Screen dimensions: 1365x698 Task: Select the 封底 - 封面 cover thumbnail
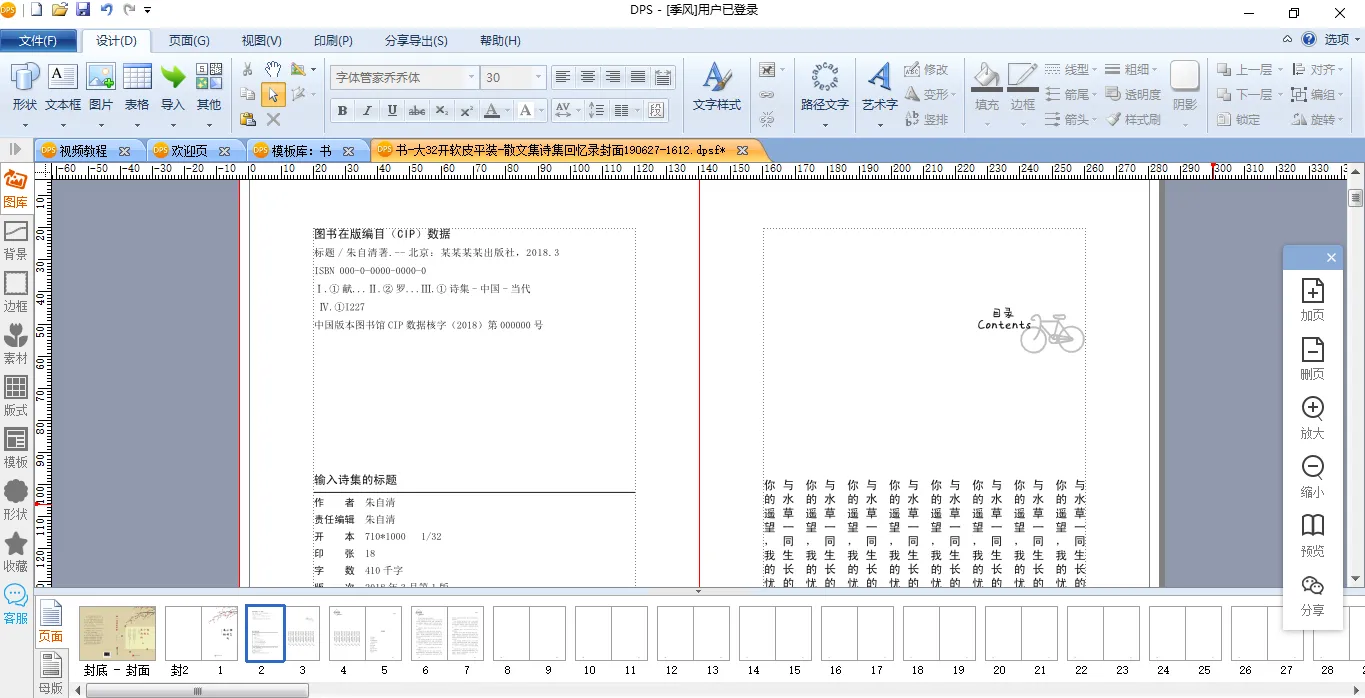(x=117, y=633)
